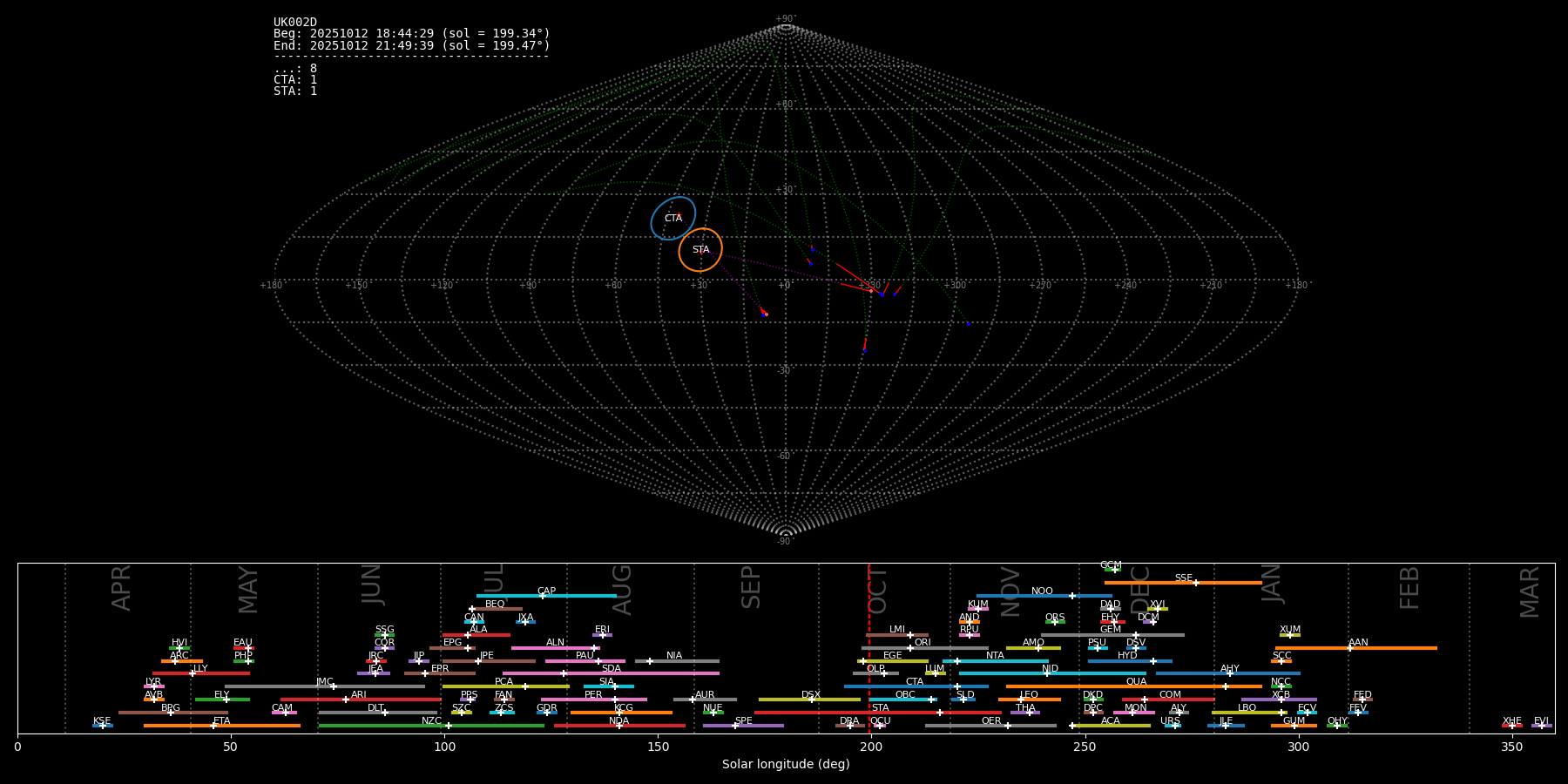Image resolution: width=1568 pixels, height=784 pixels.
Task: Click the red dashed current solar longitude line
Action: (869, 648)
